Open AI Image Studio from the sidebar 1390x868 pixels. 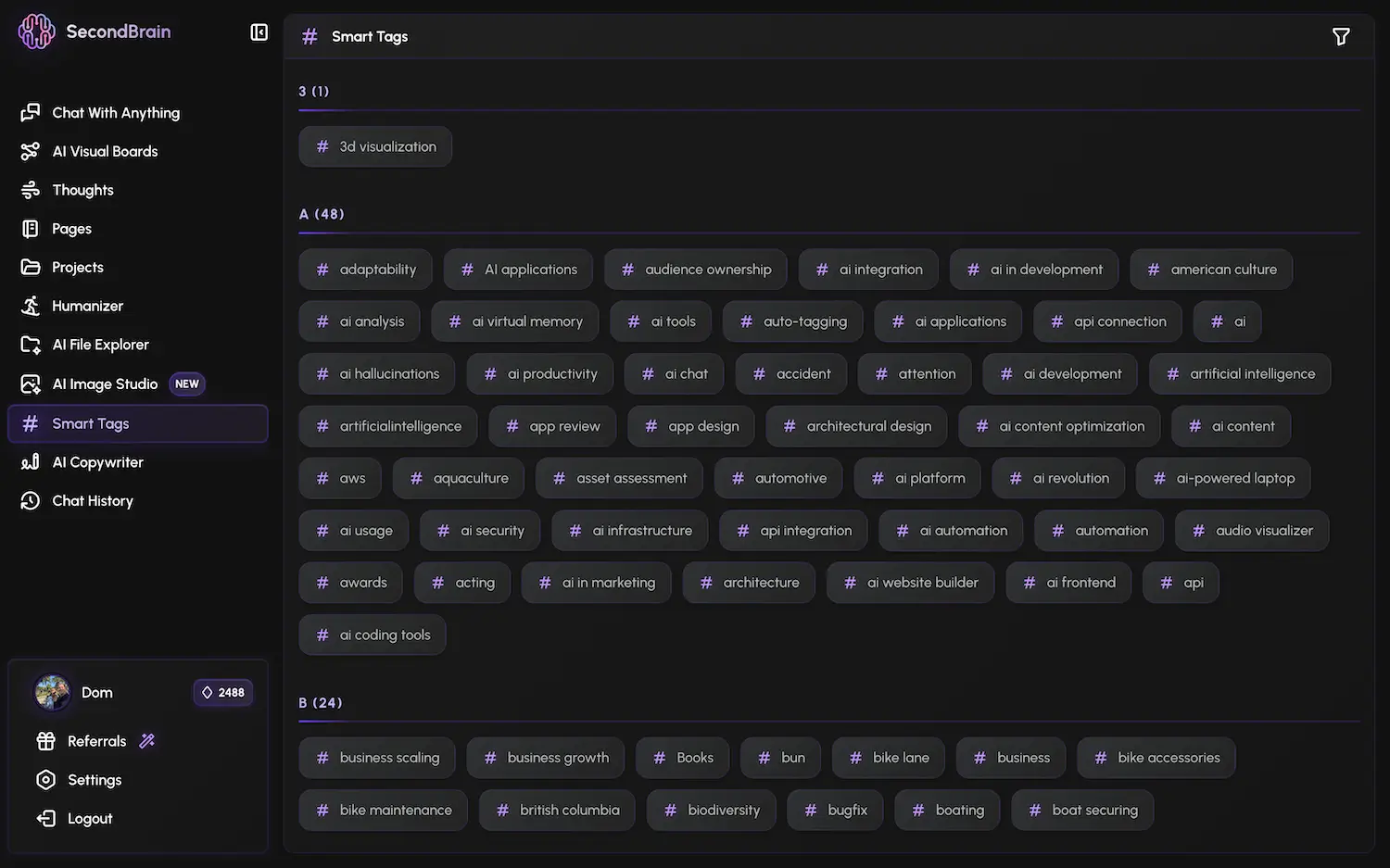(x=105, y=383)
